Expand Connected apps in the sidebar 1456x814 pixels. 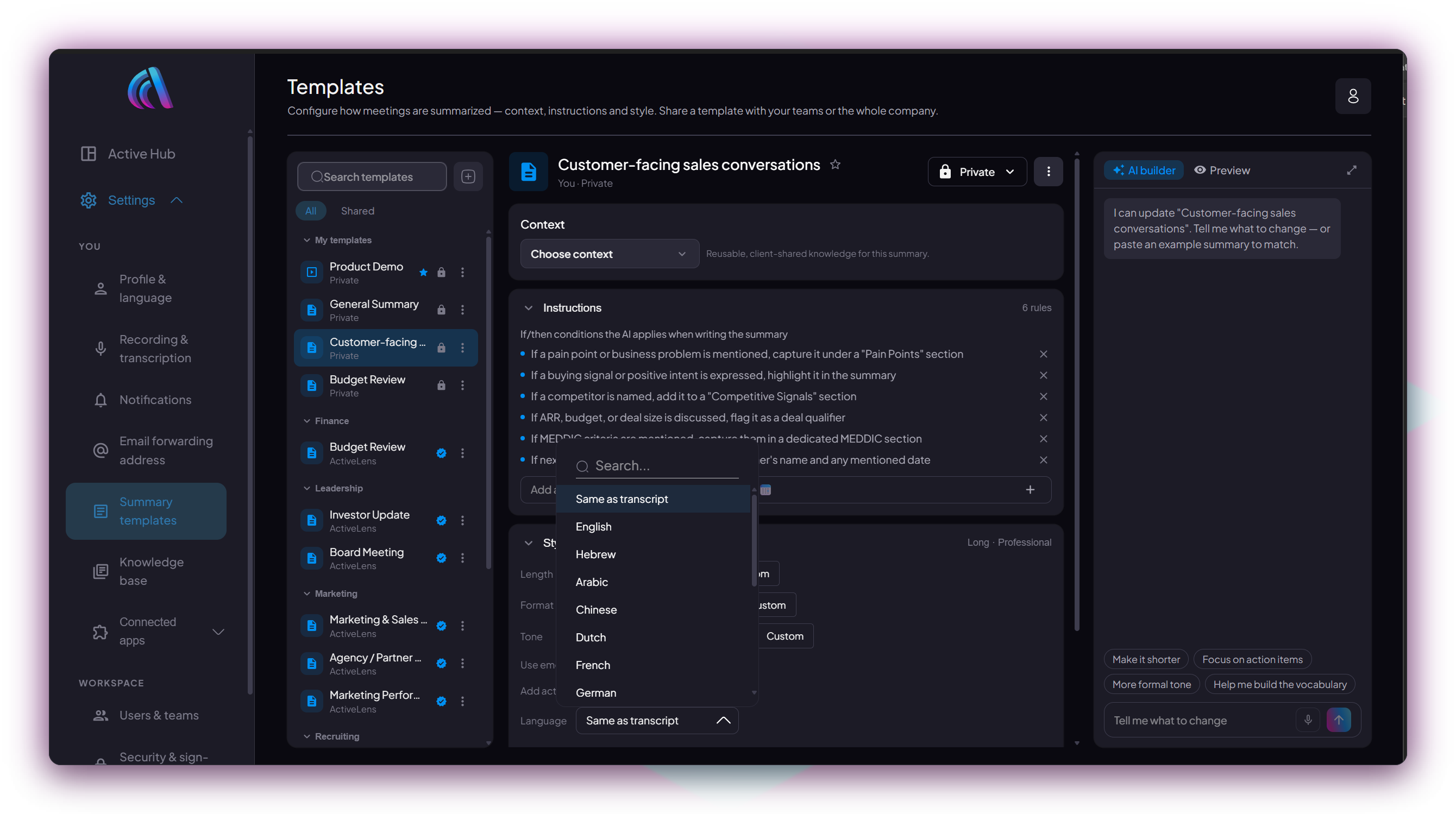218,631
